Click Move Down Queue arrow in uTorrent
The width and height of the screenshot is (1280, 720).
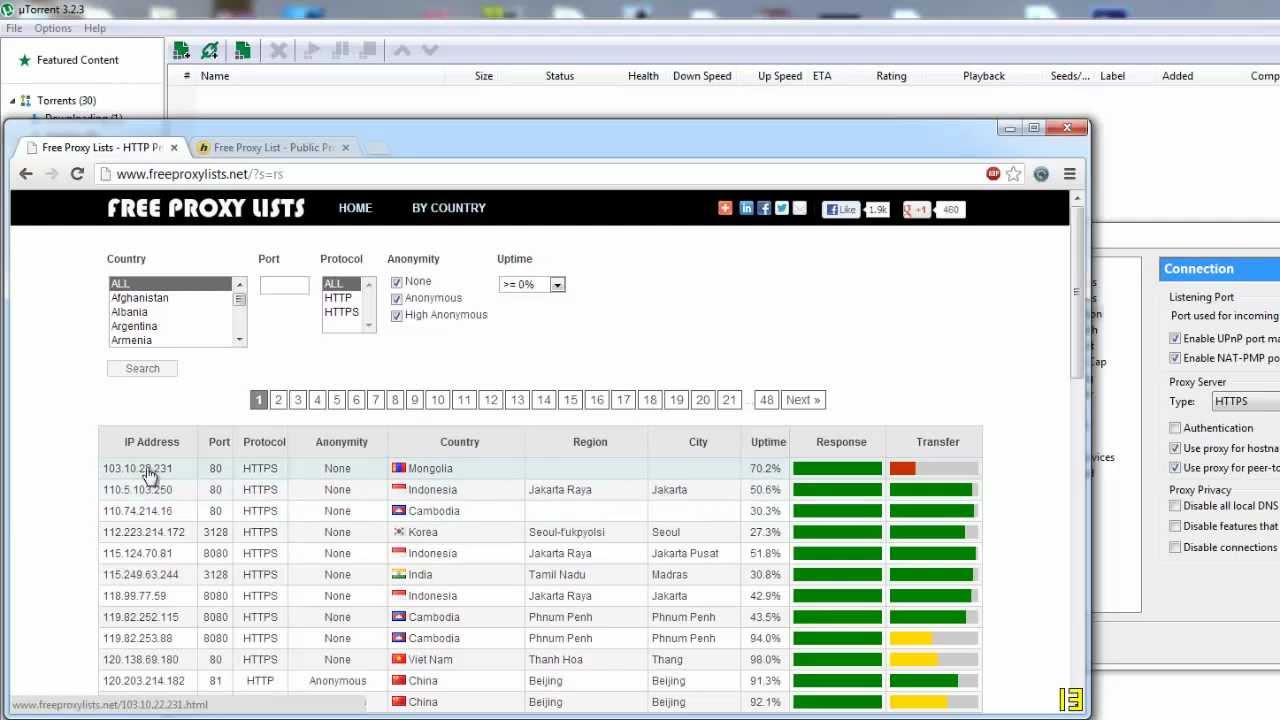click(x=430, y=50)
